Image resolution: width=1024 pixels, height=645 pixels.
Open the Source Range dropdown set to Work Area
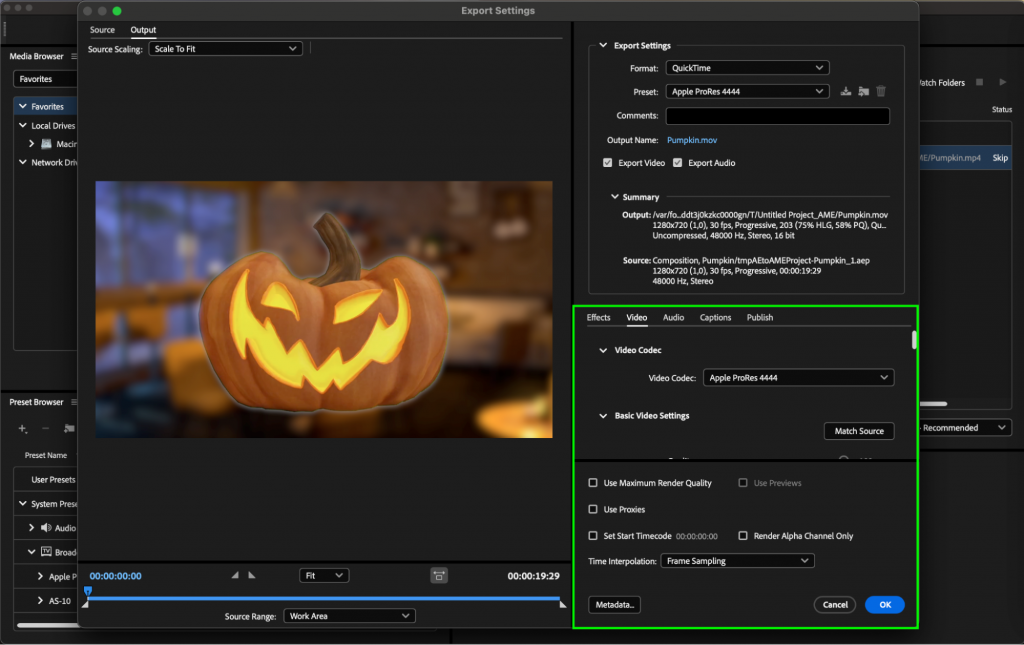(349, 615)
